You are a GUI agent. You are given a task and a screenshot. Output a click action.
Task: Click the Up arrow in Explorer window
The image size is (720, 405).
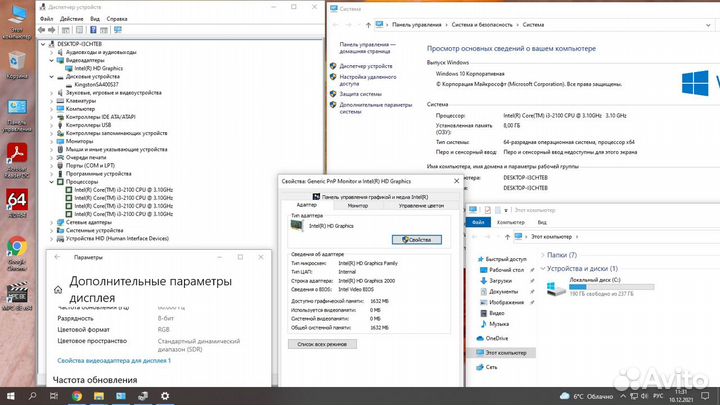coord(507,237)
